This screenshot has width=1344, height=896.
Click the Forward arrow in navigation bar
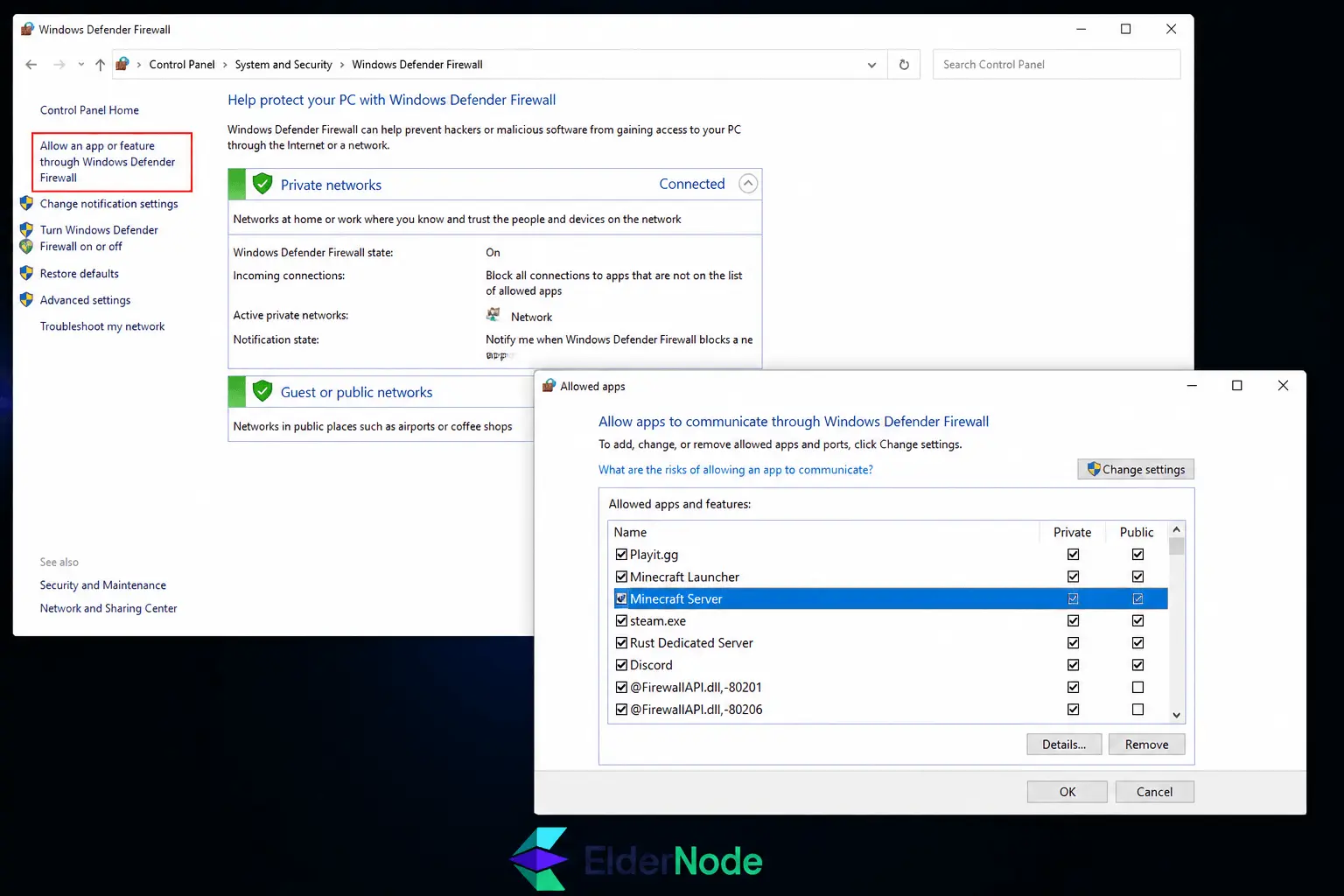[59, 65]
